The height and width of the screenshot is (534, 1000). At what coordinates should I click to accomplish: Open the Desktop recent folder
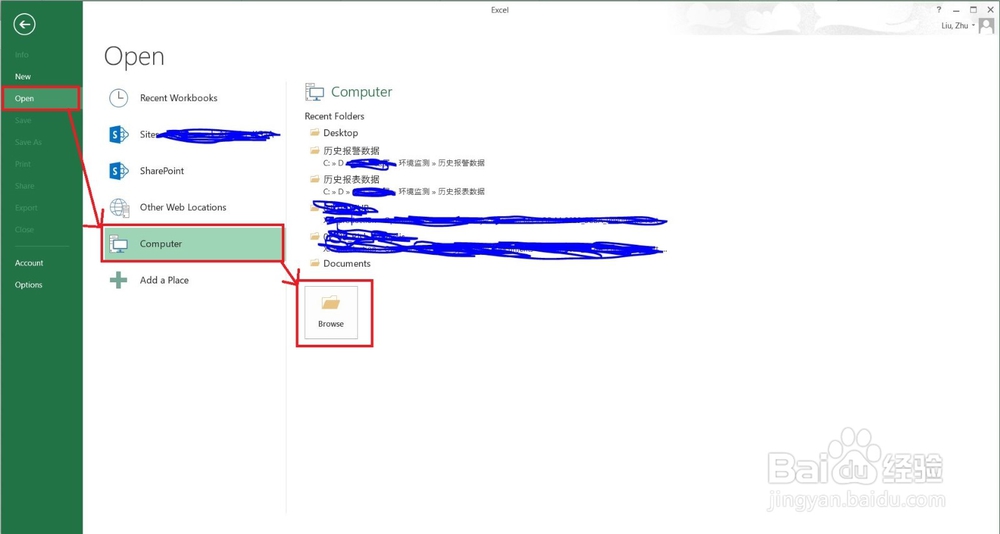point(341,133)
